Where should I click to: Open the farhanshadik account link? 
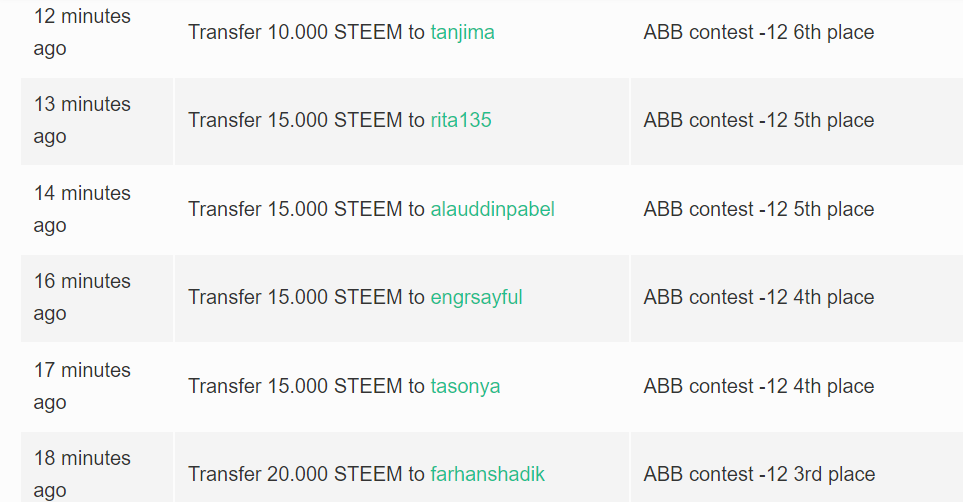coord(488,474)
